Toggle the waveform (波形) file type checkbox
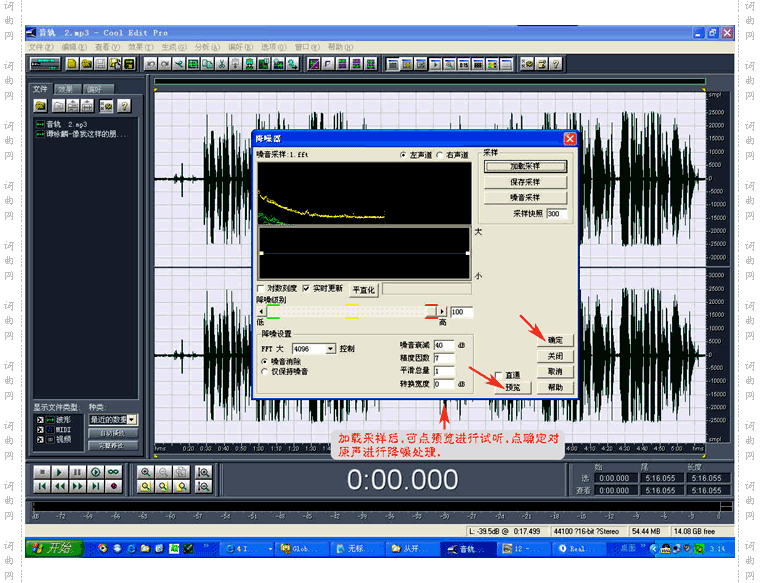The height and width of the screenshot is (583, 760). pyautogui.click(x=40, y=420)
